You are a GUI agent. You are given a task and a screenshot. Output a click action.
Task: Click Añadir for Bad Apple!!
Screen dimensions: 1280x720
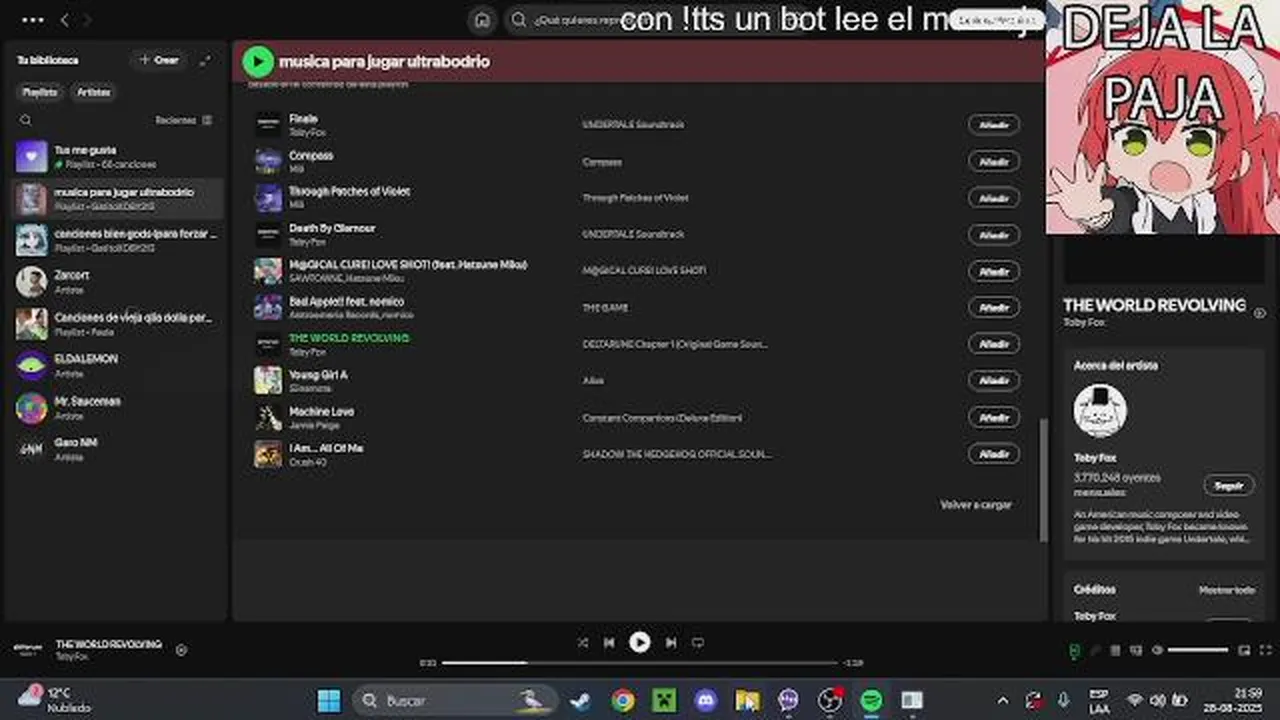[x=994, y=307]
